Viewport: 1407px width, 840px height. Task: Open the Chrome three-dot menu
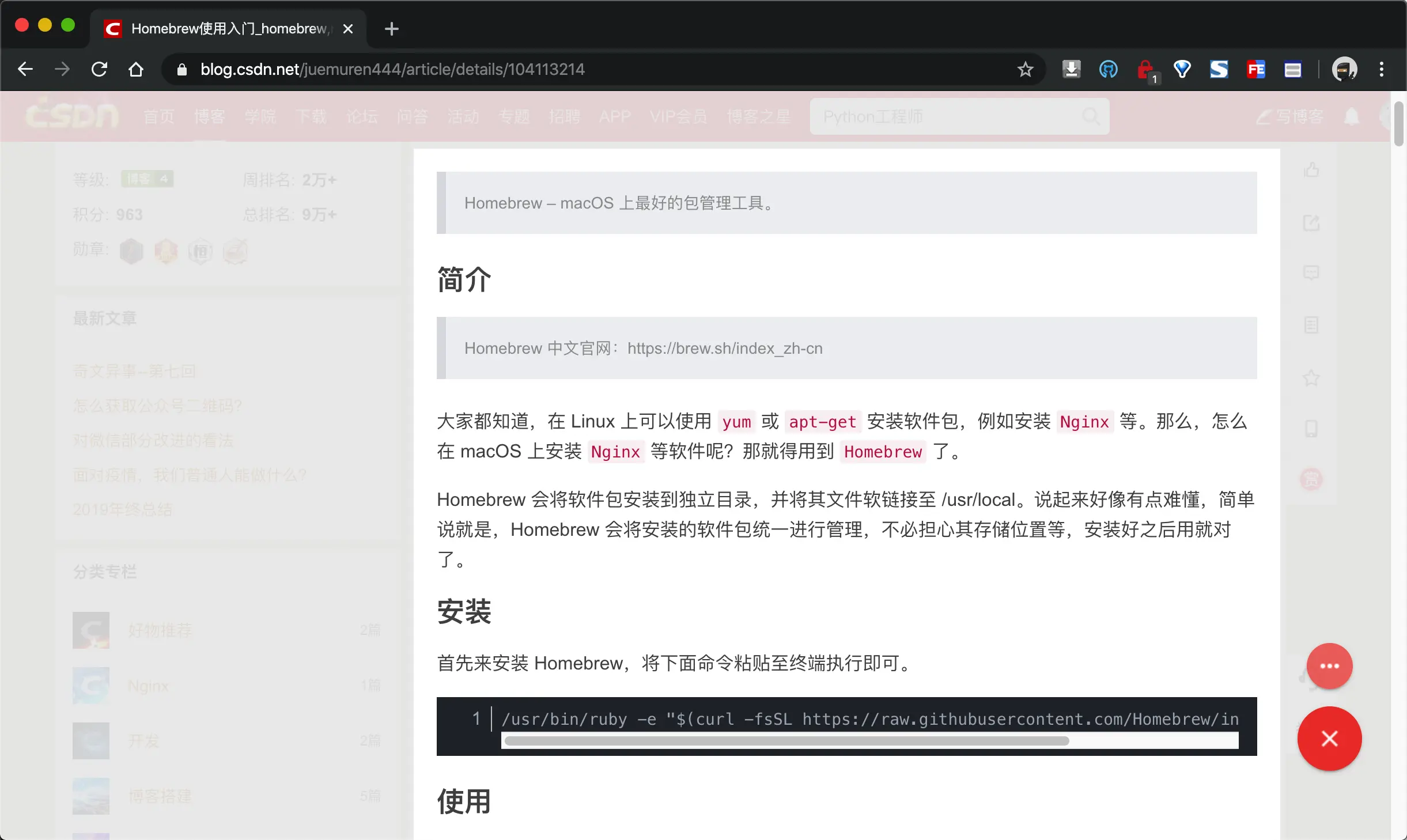point(1382,69)
